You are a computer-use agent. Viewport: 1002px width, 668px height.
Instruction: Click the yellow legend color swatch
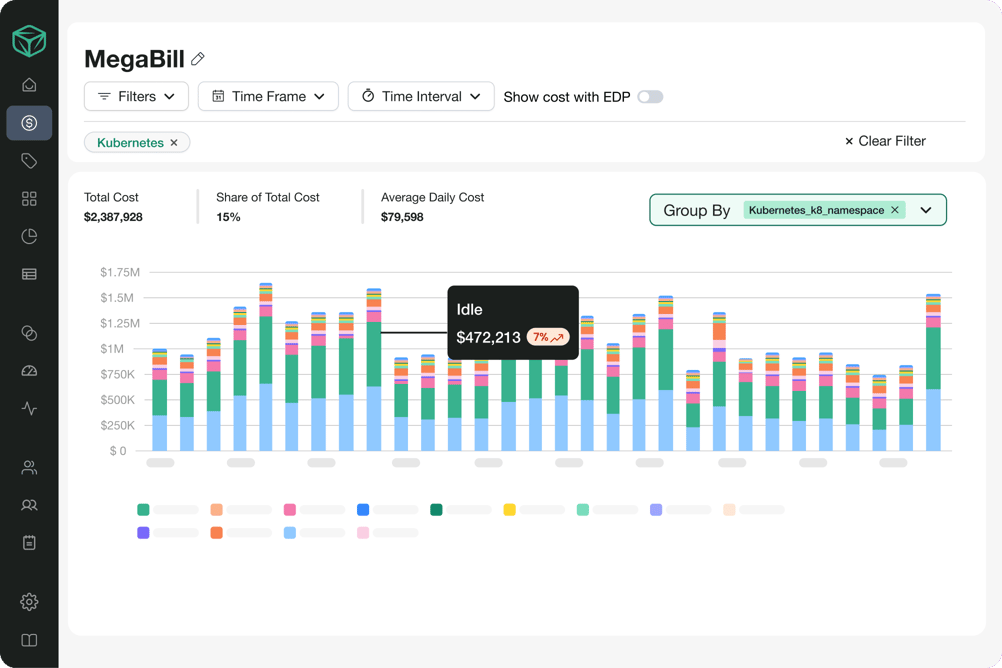pos(509,510)
